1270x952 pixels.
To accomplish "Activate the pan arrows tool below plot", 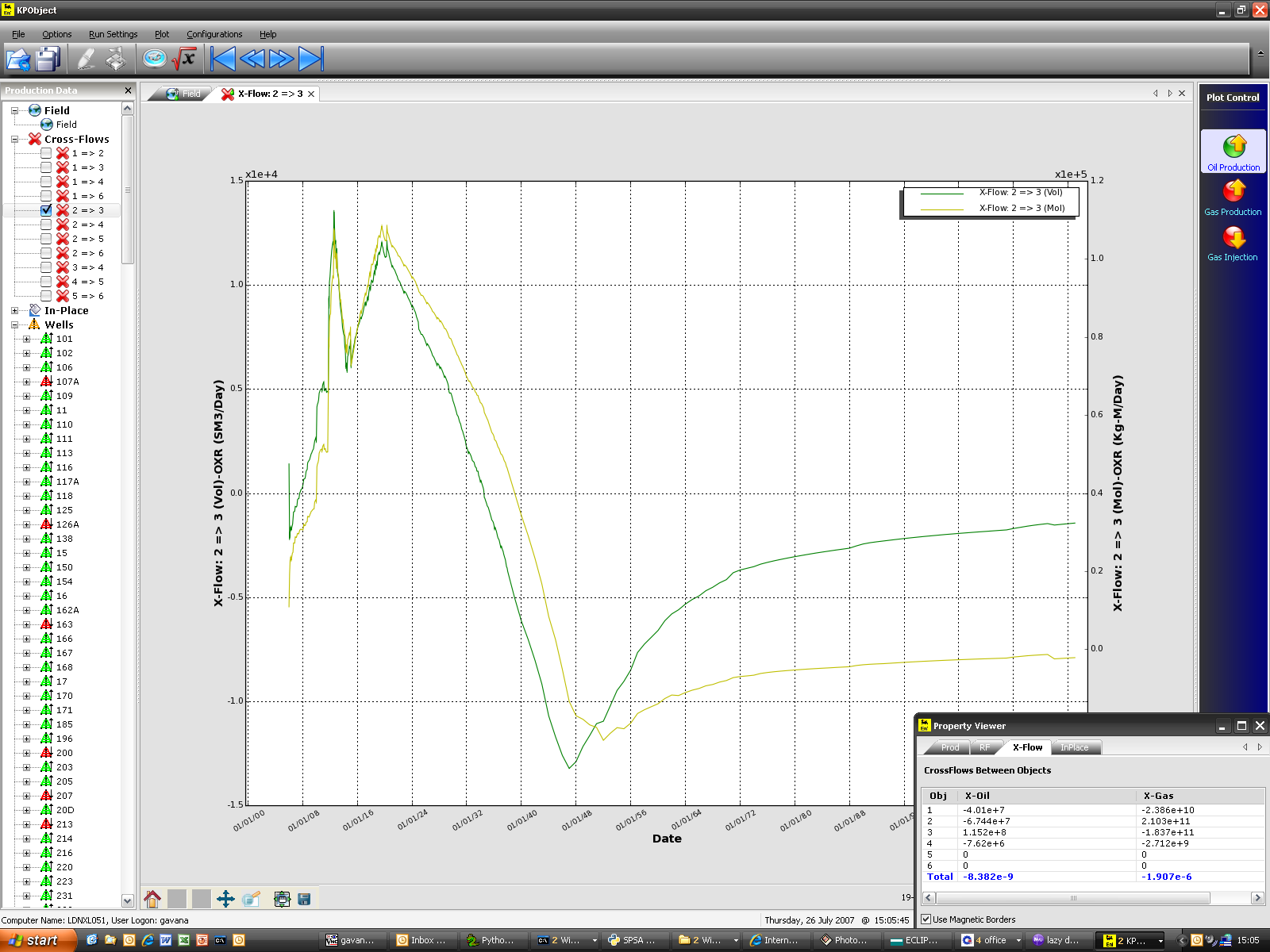I will pos(225,899).
